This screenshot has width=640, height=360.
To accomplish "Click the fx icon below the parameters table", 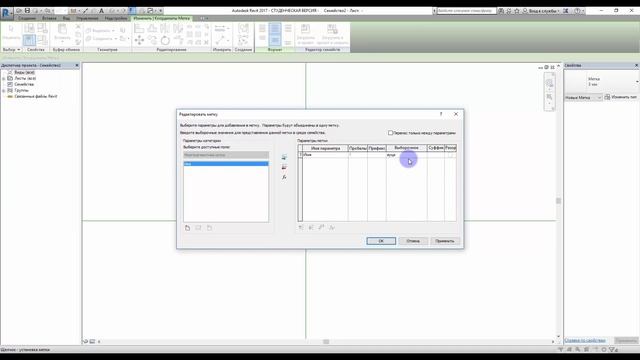I will 331,227.
